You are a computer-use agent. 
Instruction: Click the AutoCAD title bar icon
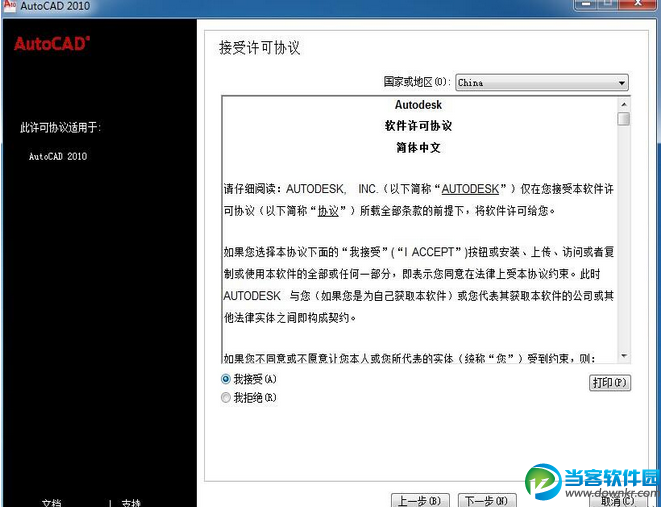[x=9, y=5]
